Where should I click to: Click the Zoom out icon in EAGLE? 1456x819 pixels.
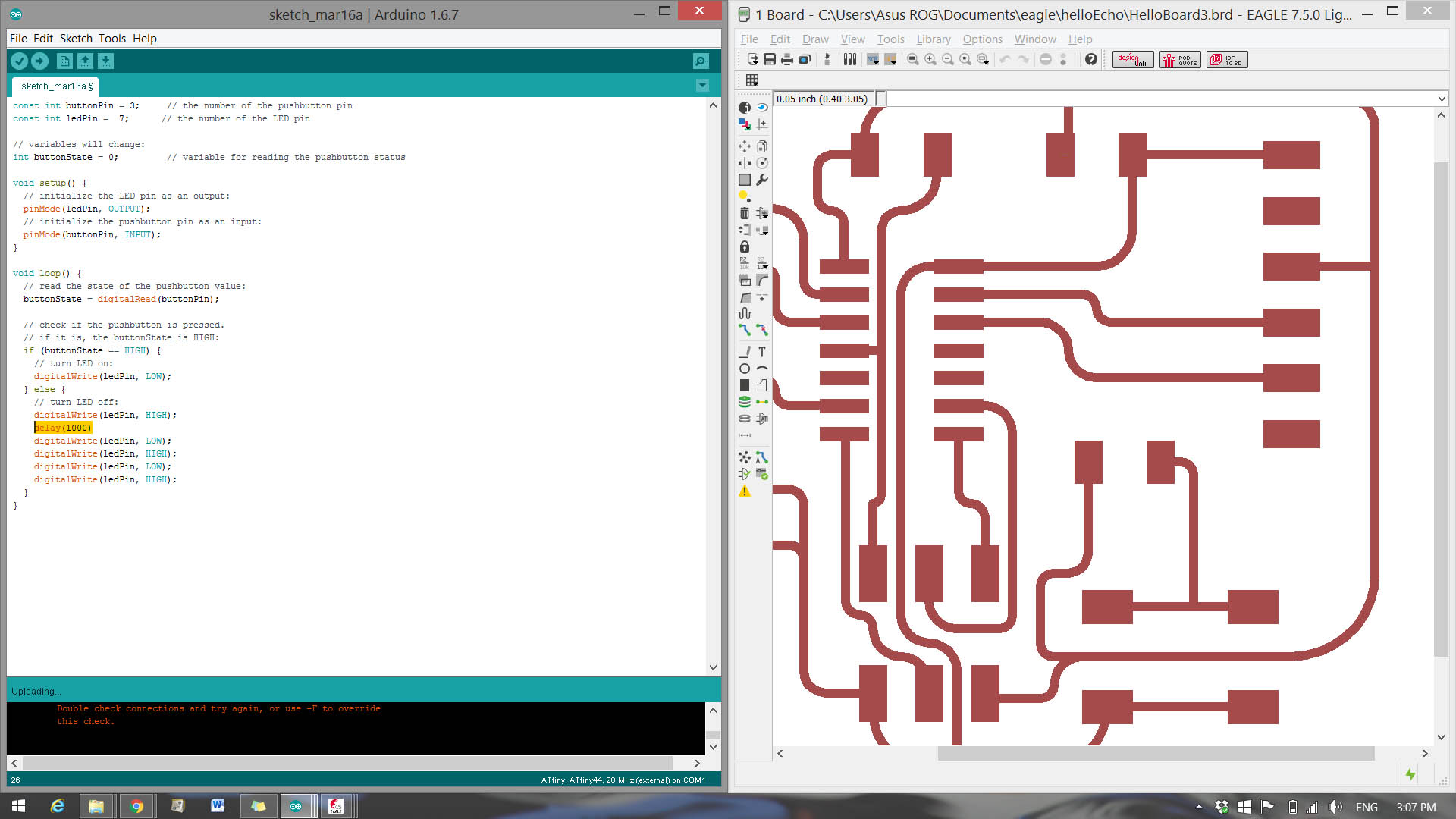pyautogui.click(x=948, y=60)
